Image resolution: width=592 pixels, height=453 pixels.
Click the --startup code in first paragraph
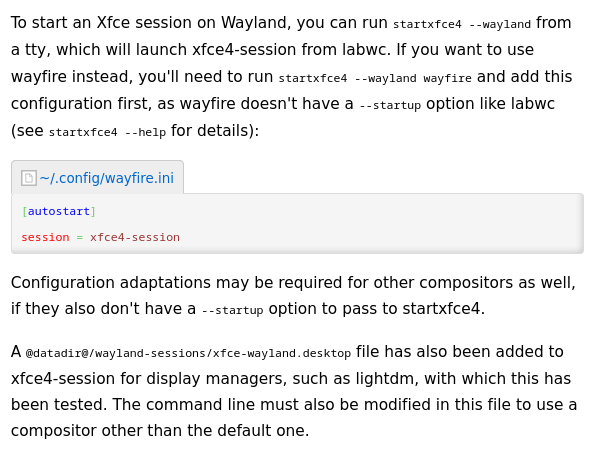[390, 105]
